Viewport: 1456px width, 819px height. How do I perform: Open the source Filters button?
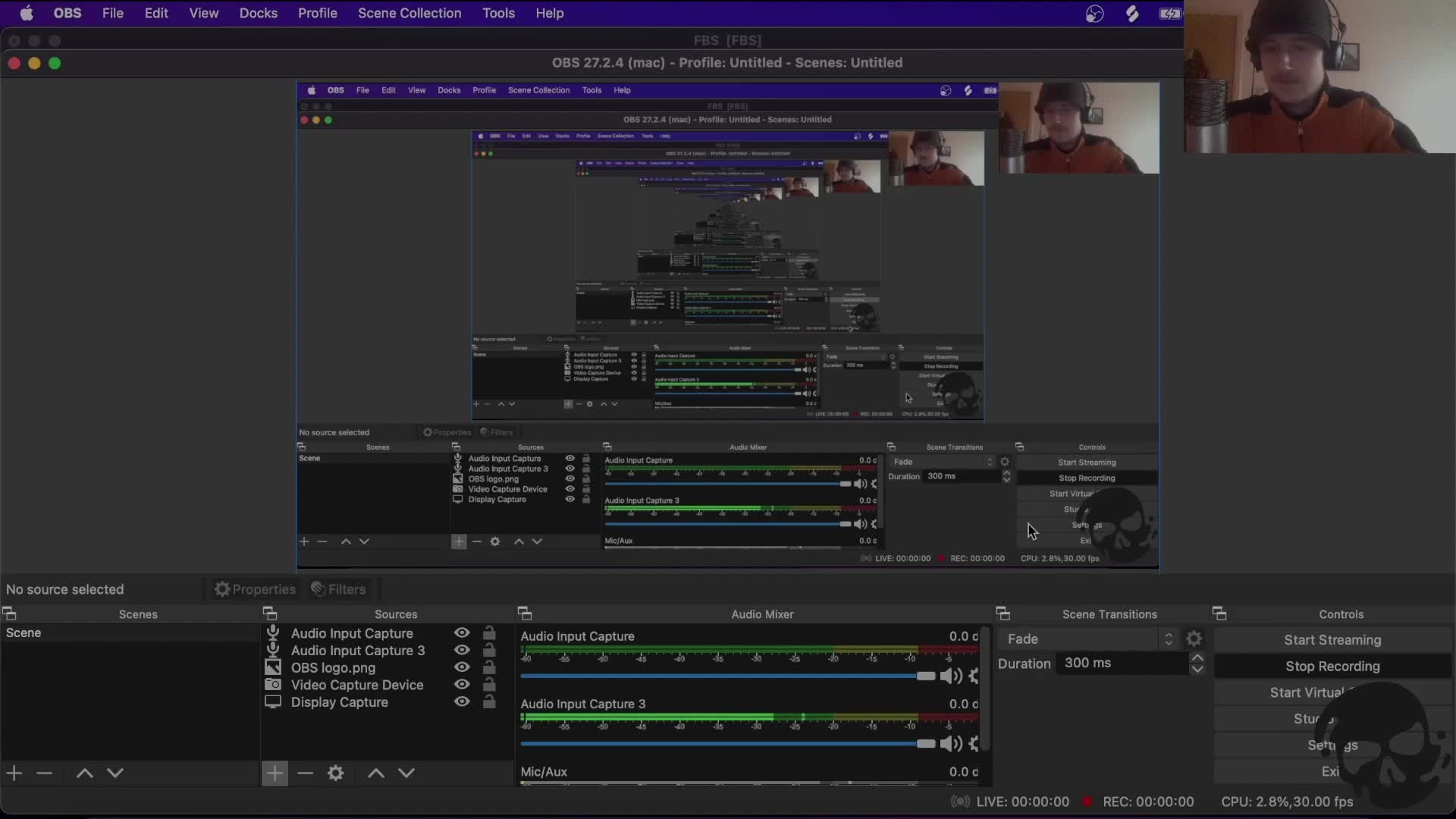tap(338, 589)
